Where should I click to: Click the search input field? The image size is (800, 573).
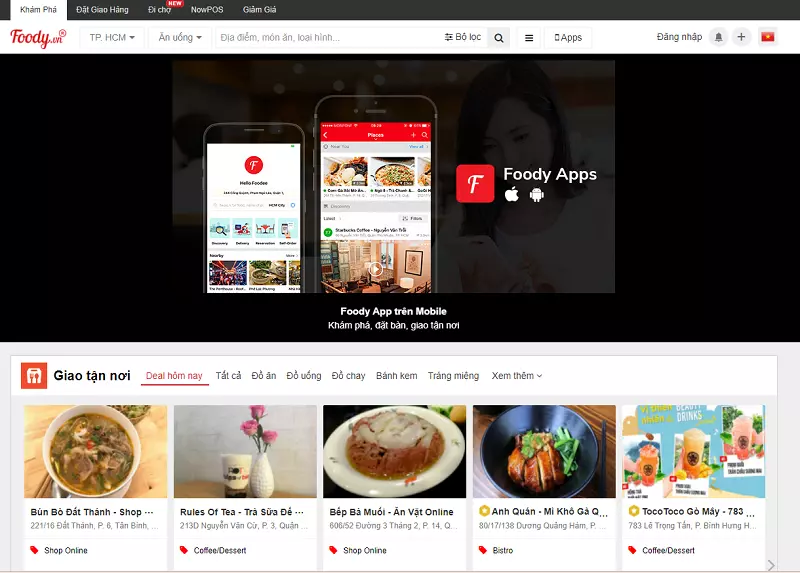point(329,38)
